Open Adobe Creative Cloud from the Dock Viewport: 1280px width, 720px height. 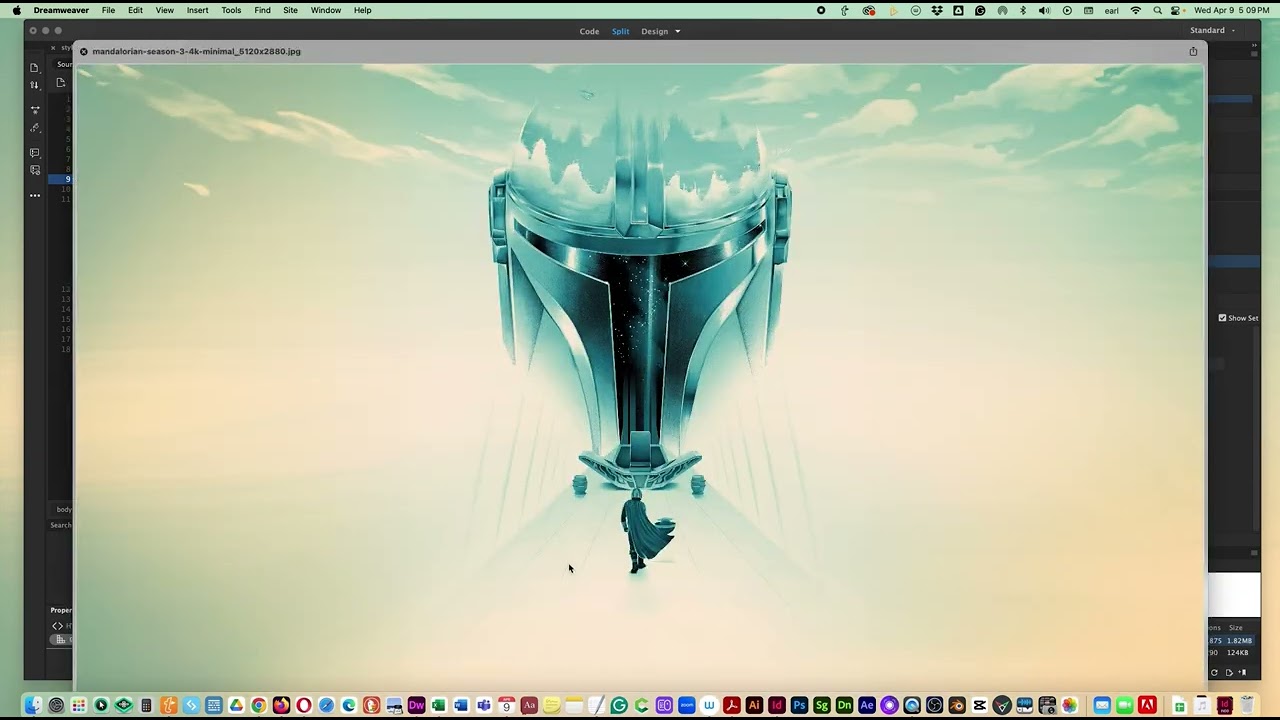tap(1147, 705)
